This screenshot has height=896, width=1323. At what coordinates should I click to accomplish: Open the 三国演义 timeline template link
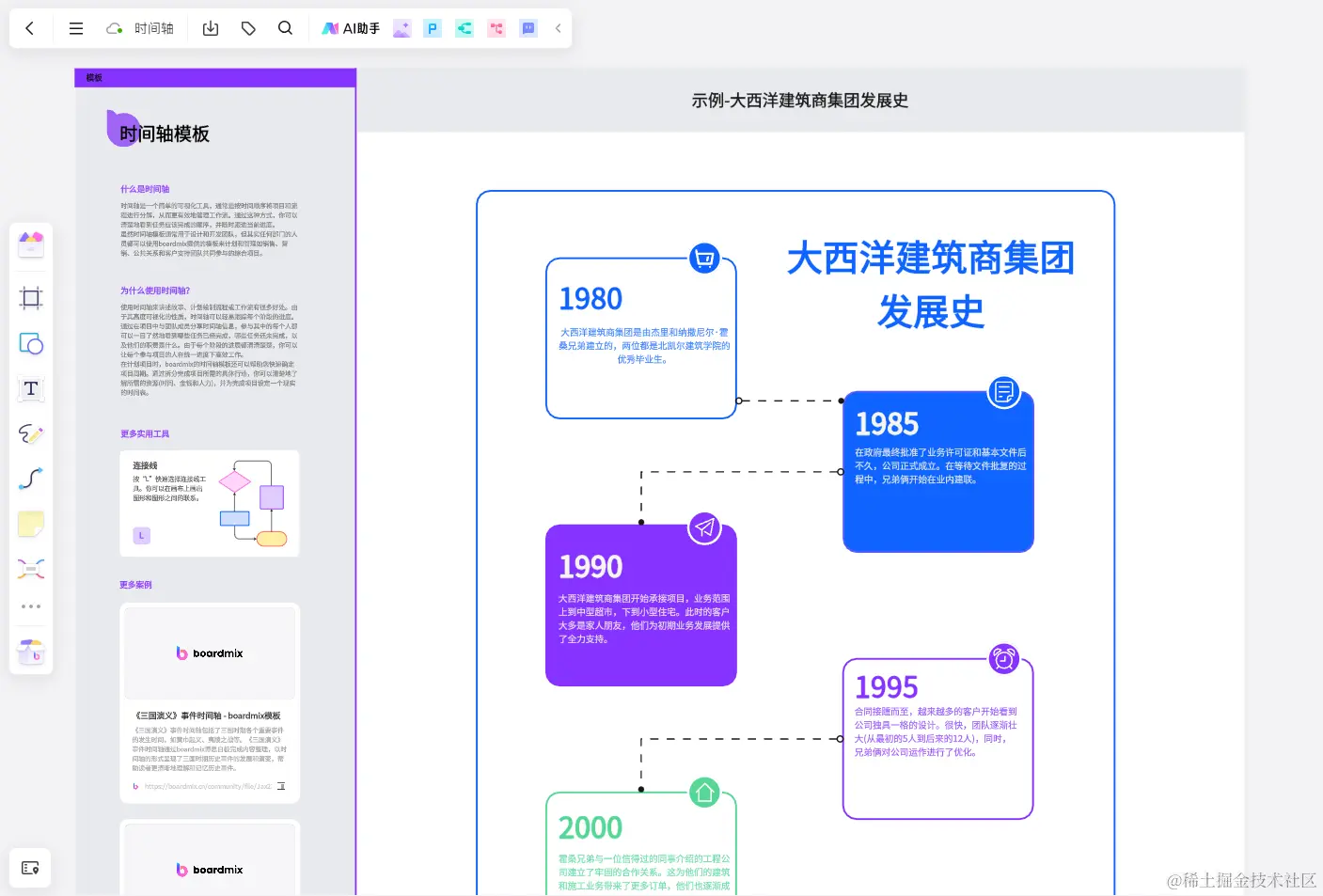pos(209,715)
